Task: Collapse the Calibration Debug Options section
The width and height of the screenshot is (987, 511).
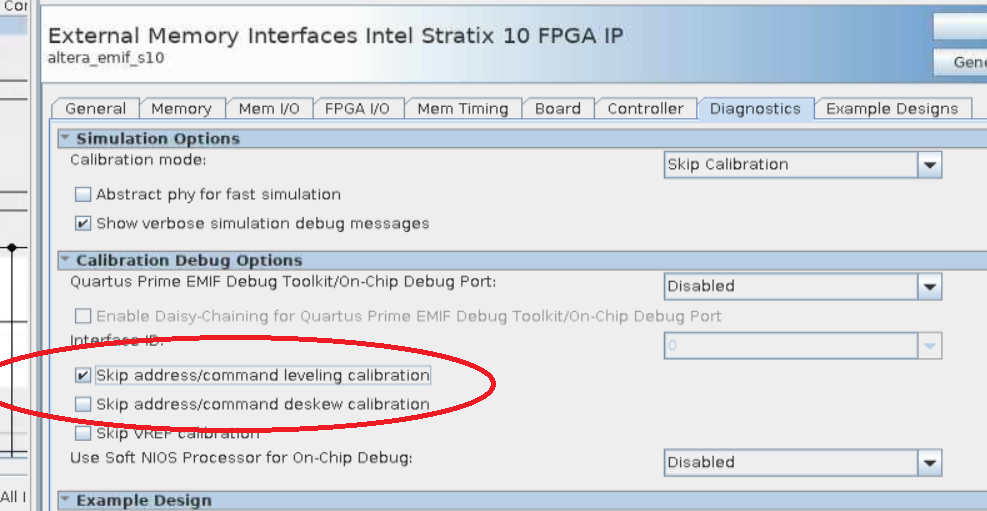Action: [65, 261]
